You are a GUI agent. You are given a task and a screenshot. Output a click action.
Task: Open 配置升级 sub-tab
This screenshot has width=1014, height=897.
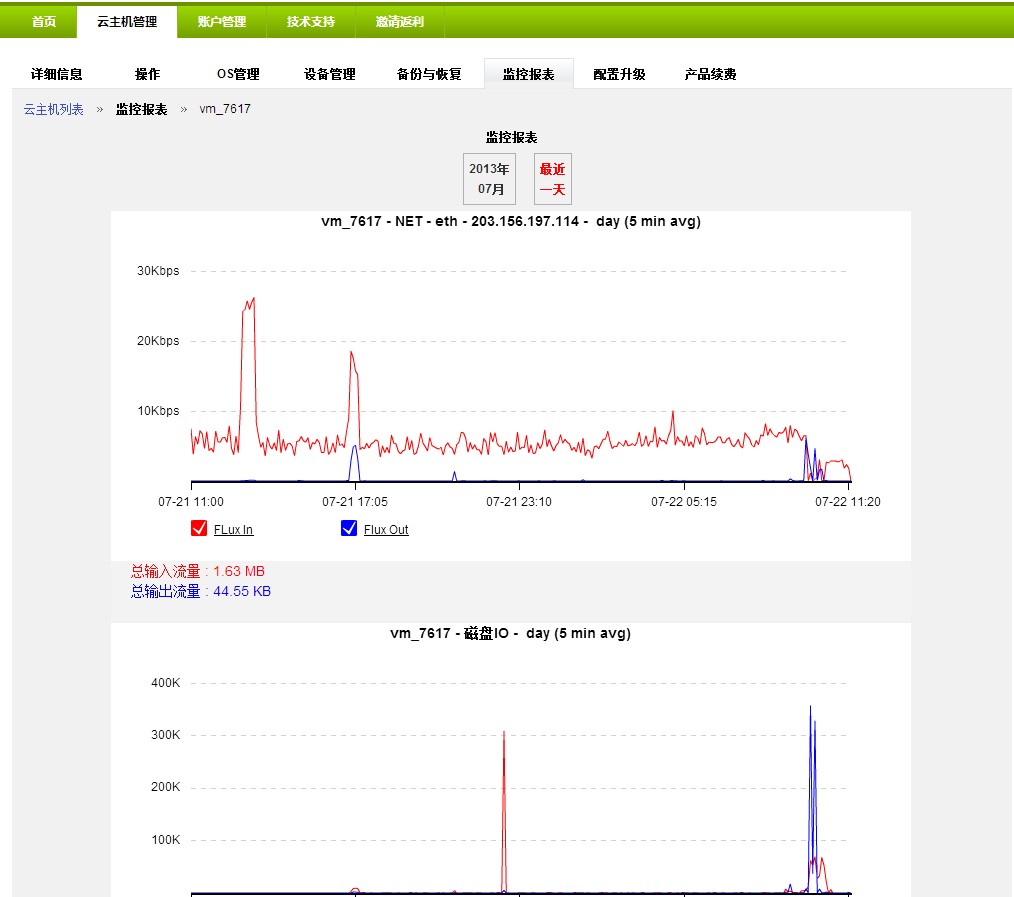click(619, 74)
